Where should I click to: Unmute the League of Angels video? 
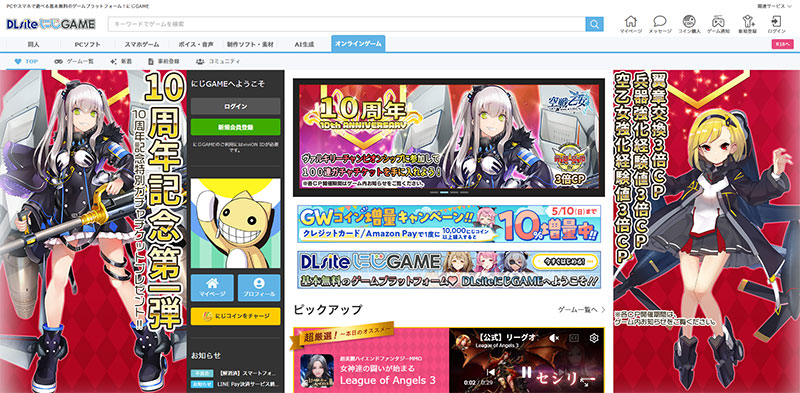(555, 338)
